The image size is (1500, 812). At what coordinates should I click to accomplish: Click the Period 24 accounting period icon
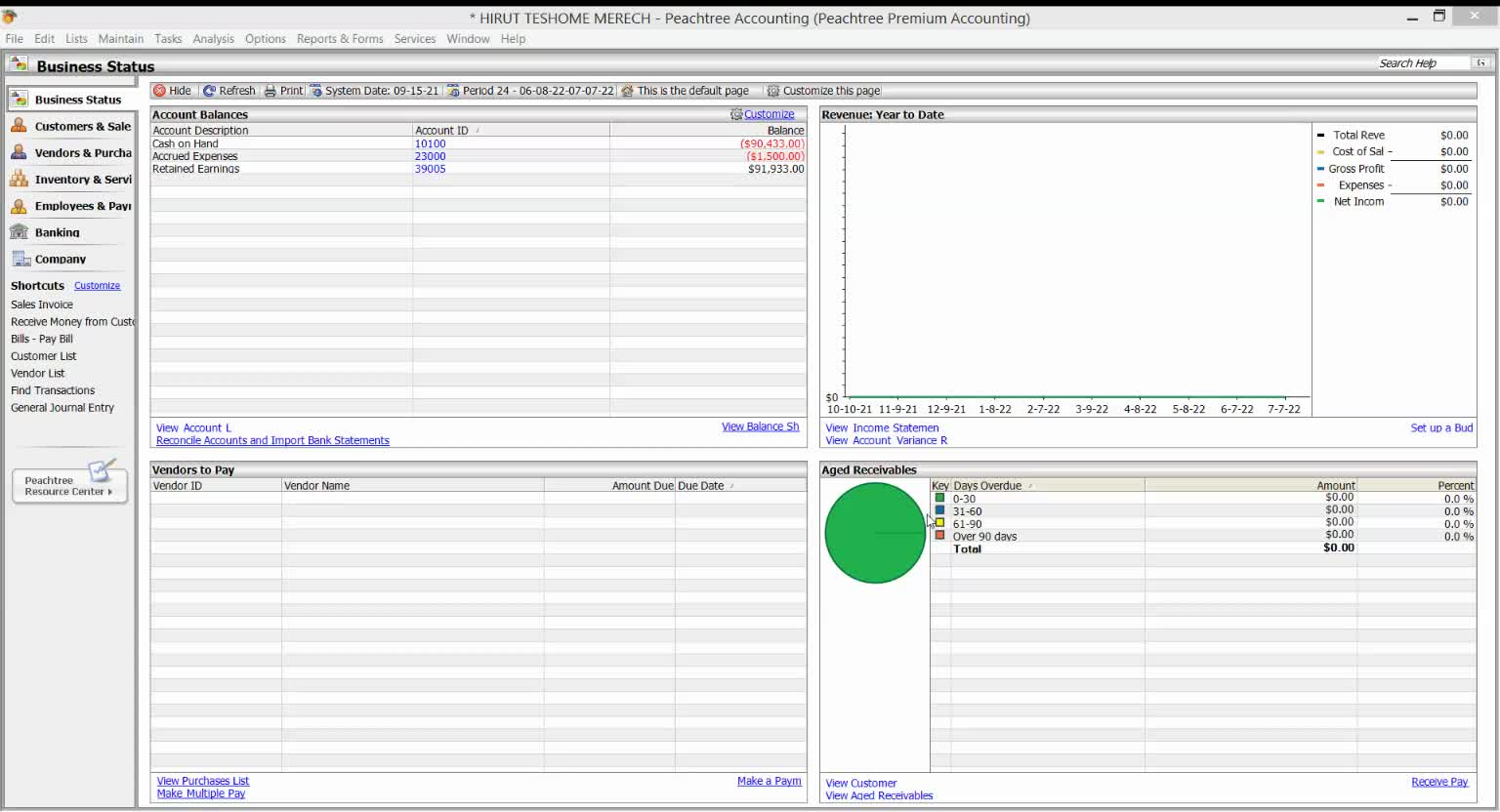click(x=453, y=91)
